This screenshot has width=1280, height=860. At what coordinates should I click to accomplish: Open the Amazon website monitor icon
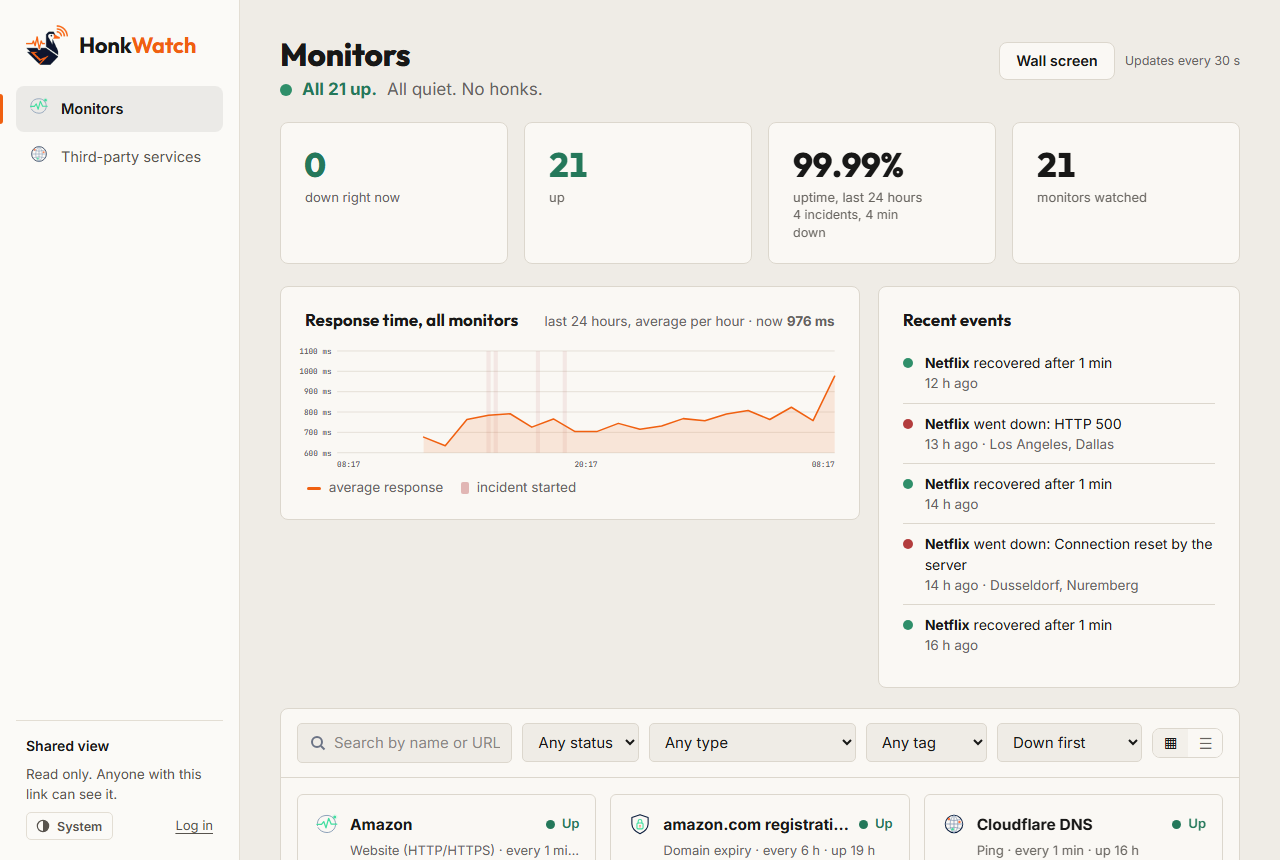tap(327, 824)
